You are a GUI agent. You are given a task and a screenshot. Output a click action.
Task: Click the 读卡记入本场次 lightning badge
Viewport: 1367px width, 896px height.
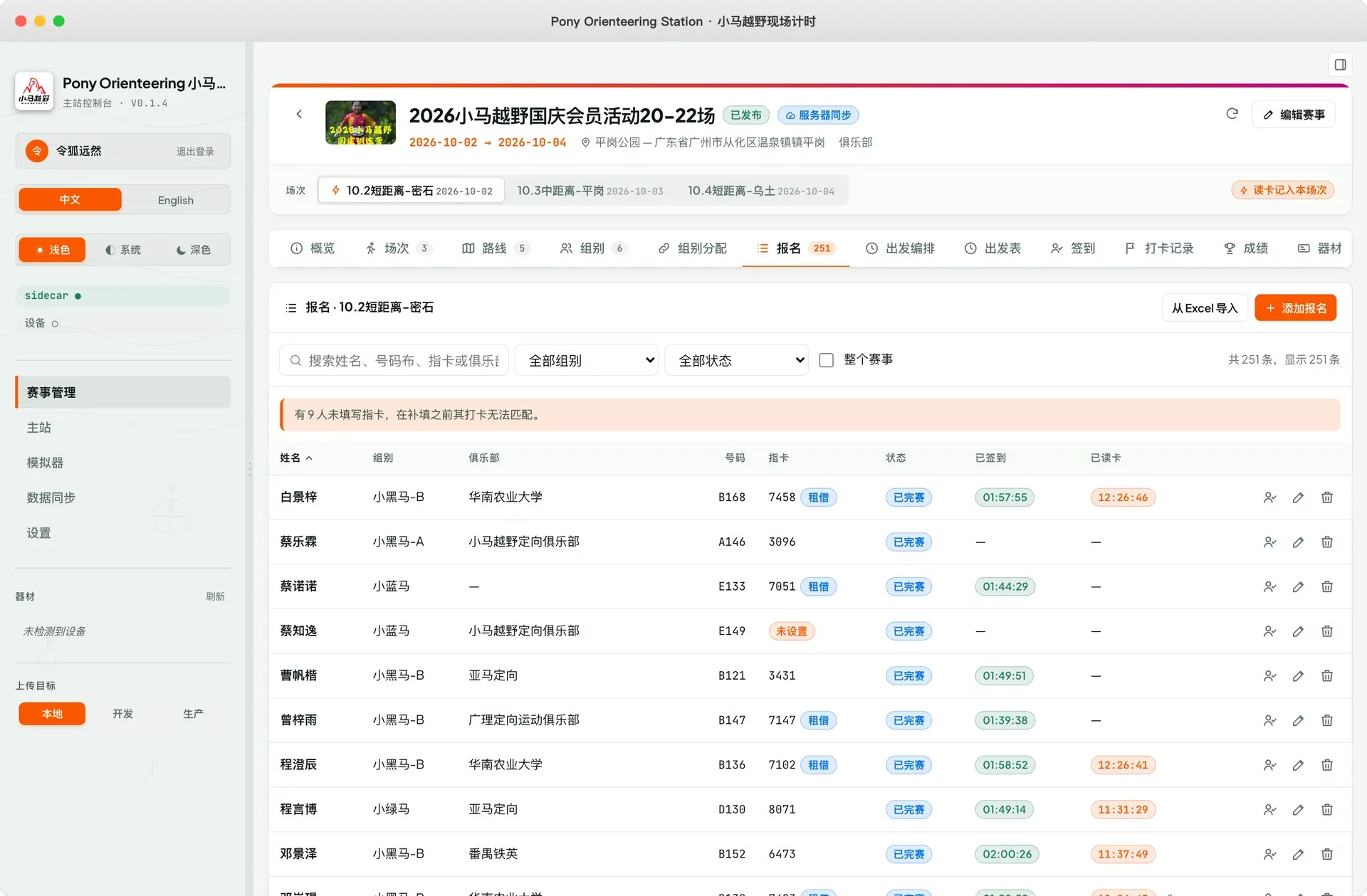(x=1283, y=190)
